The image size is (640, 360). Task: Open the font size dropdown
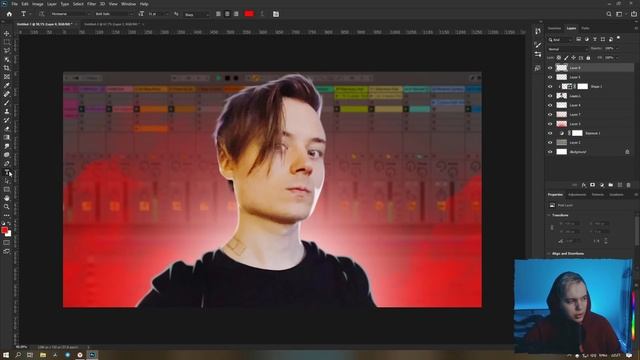click(158, 14)
